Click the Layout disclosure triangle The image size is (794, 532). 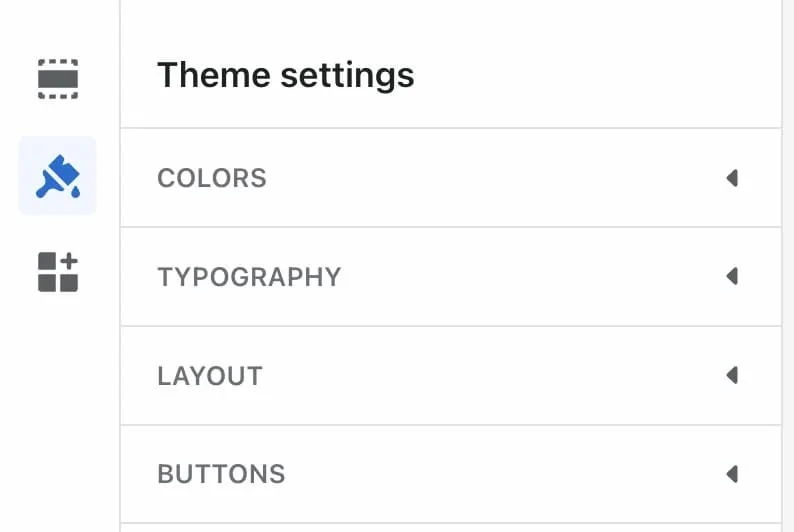[732, 375]
